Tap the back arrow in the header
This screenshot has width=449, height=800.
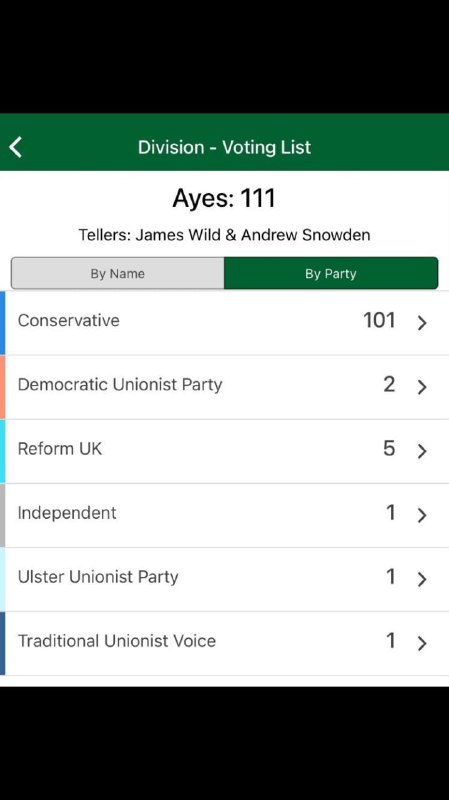click(16, 147)
